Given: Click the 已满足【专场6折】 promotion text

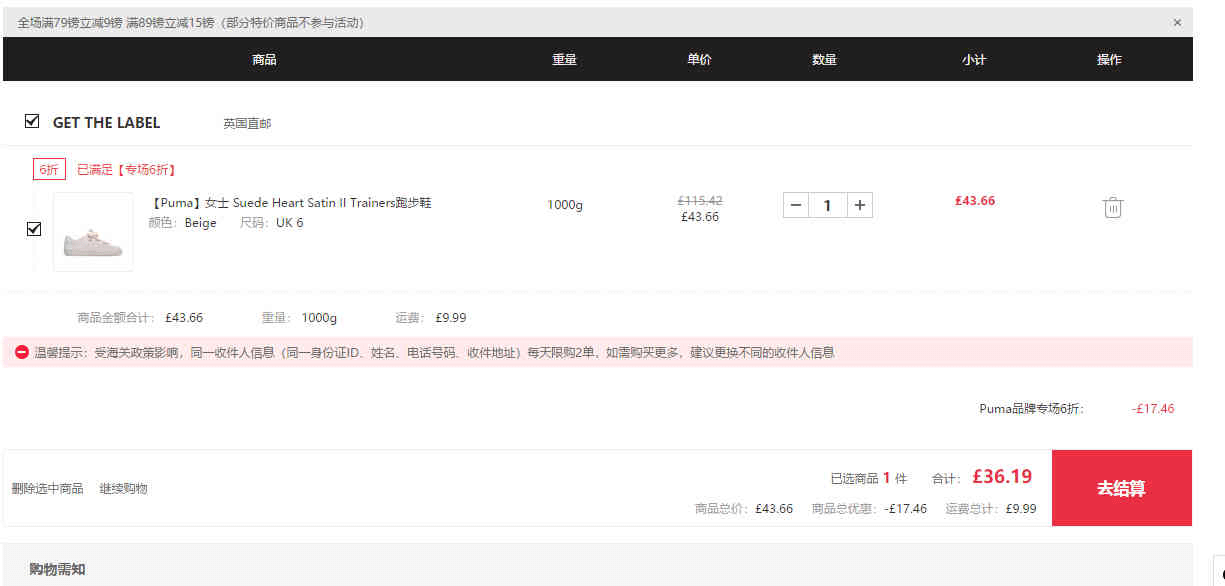Looking at the screenshot, I should tap(127, 170).
